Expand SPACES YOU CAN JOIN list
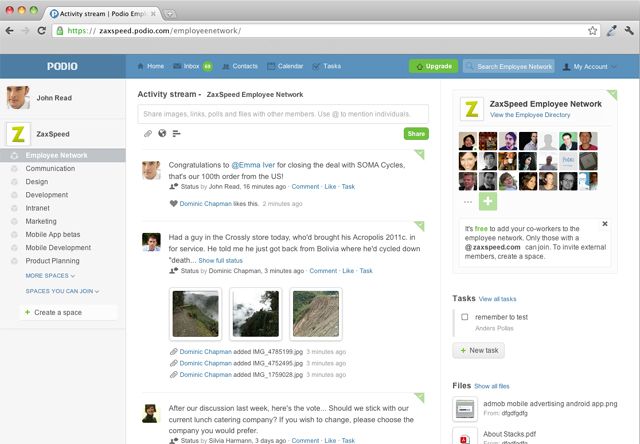Image resolution: width=640 pixels, height=444 pixels. click(x=62, y=291)
